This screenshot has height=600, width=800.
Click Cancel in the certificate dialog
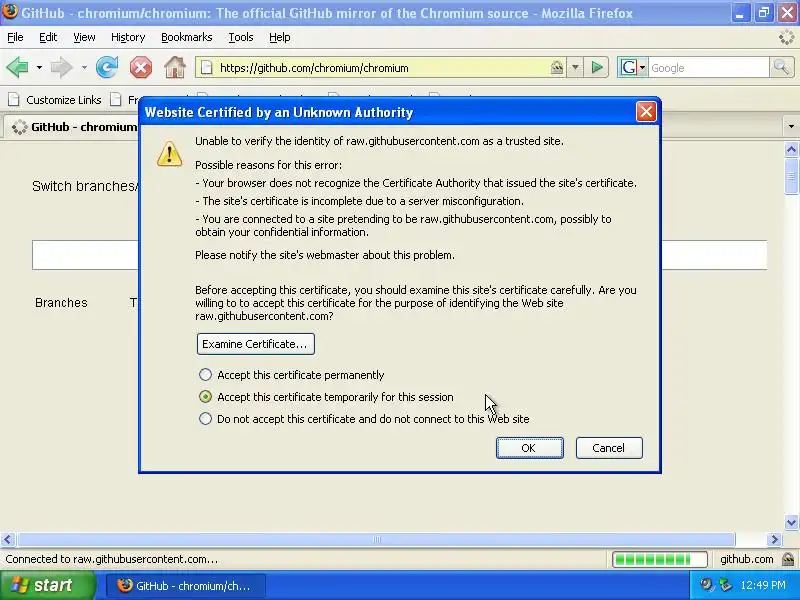point(609,448)
